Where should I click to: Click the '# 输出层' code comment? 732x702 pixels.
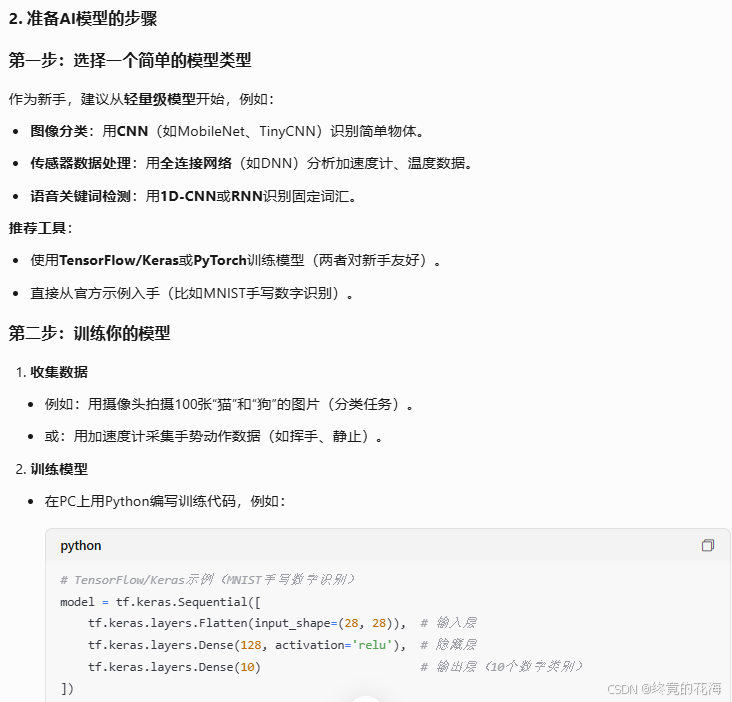(x=501, y=667)
